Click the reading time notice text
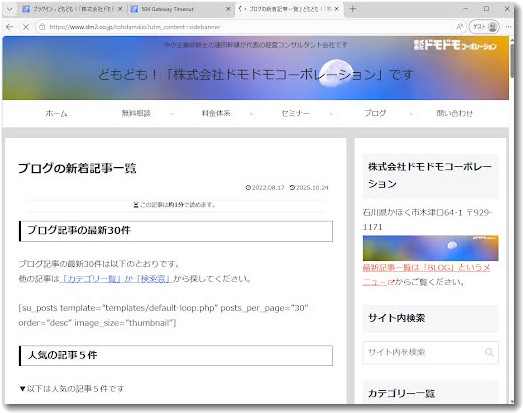The width and height of the screenshot is (523, 413). [x=174, y=205]
